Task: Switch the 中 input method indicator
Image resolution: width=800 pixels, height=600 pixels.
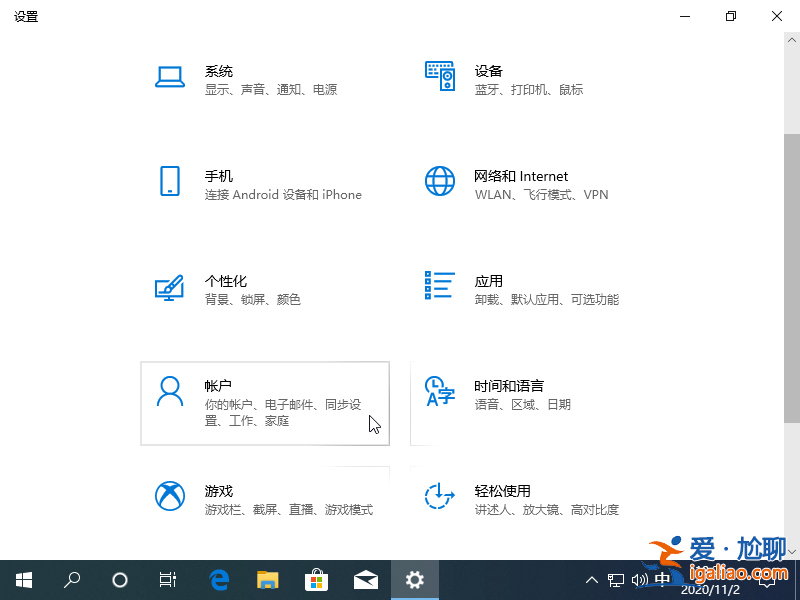Action: point(663,580)
